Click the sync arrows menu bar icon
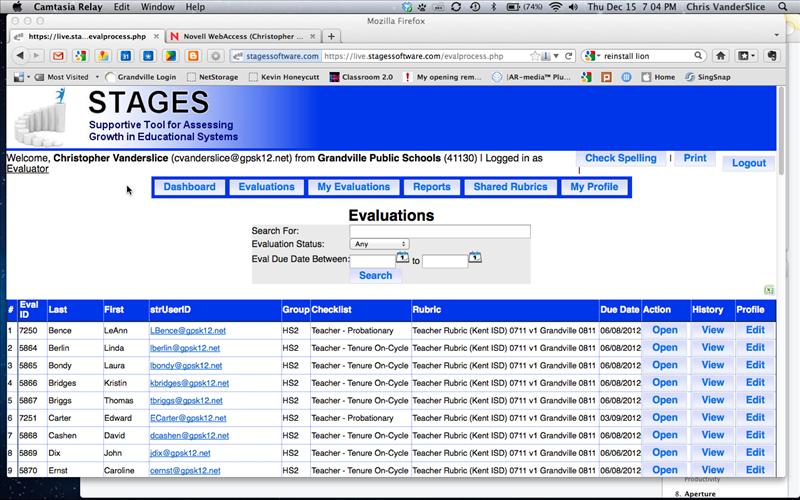This screenshot has width=800, height=500. coord(456,7)
